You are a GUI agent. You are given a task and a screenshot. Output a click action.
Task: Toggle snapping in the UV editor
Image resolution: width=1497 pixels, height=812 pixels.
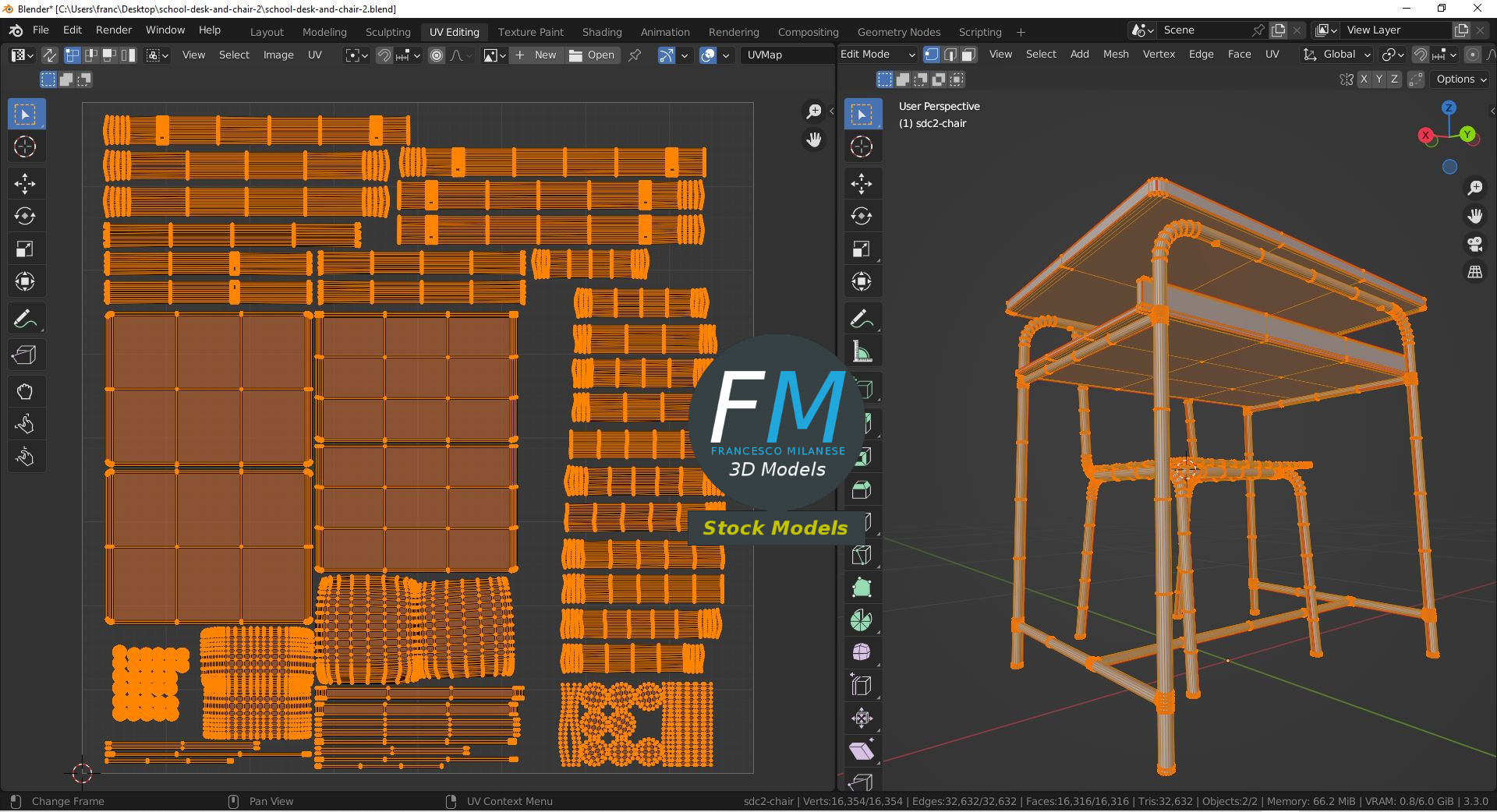pos(384,55)
